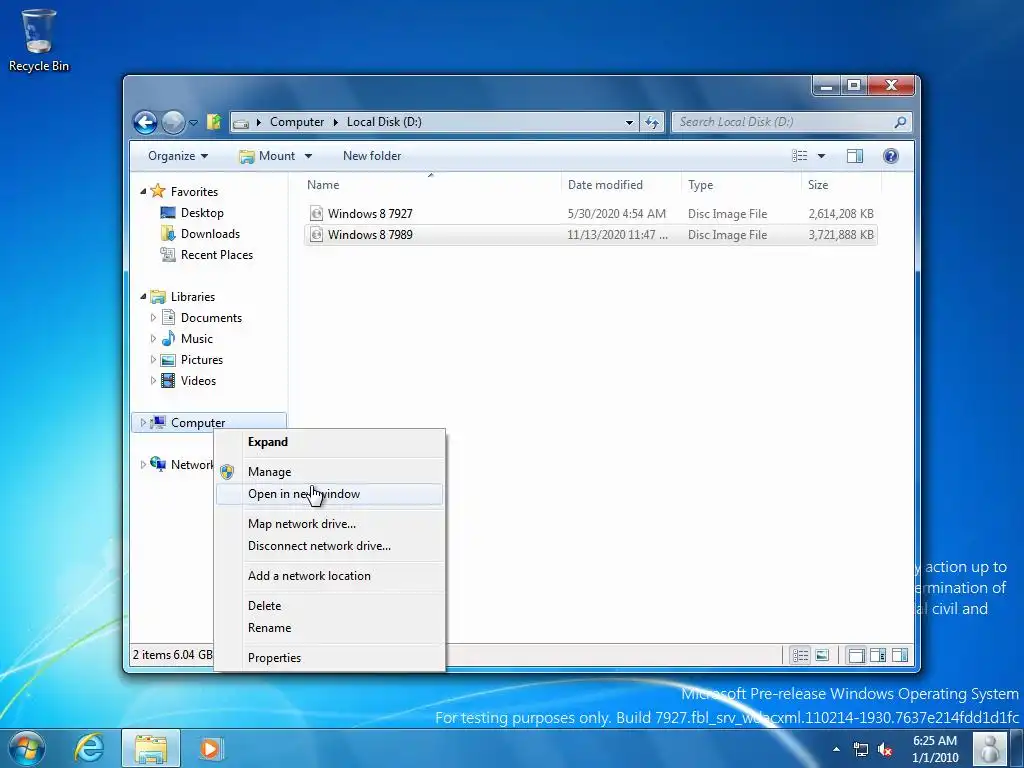Image resolution: width=1024 pixels, height=768 pixels.
Task: Open the Mount dropdown arrow
Action: click(308, 156)
